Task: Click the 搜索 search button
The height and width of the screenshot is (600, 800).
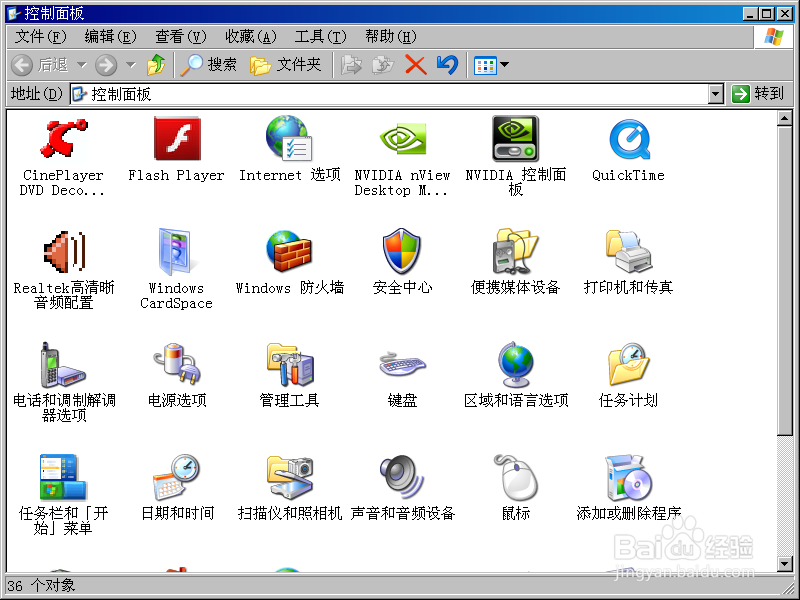Action: (209, 65)
